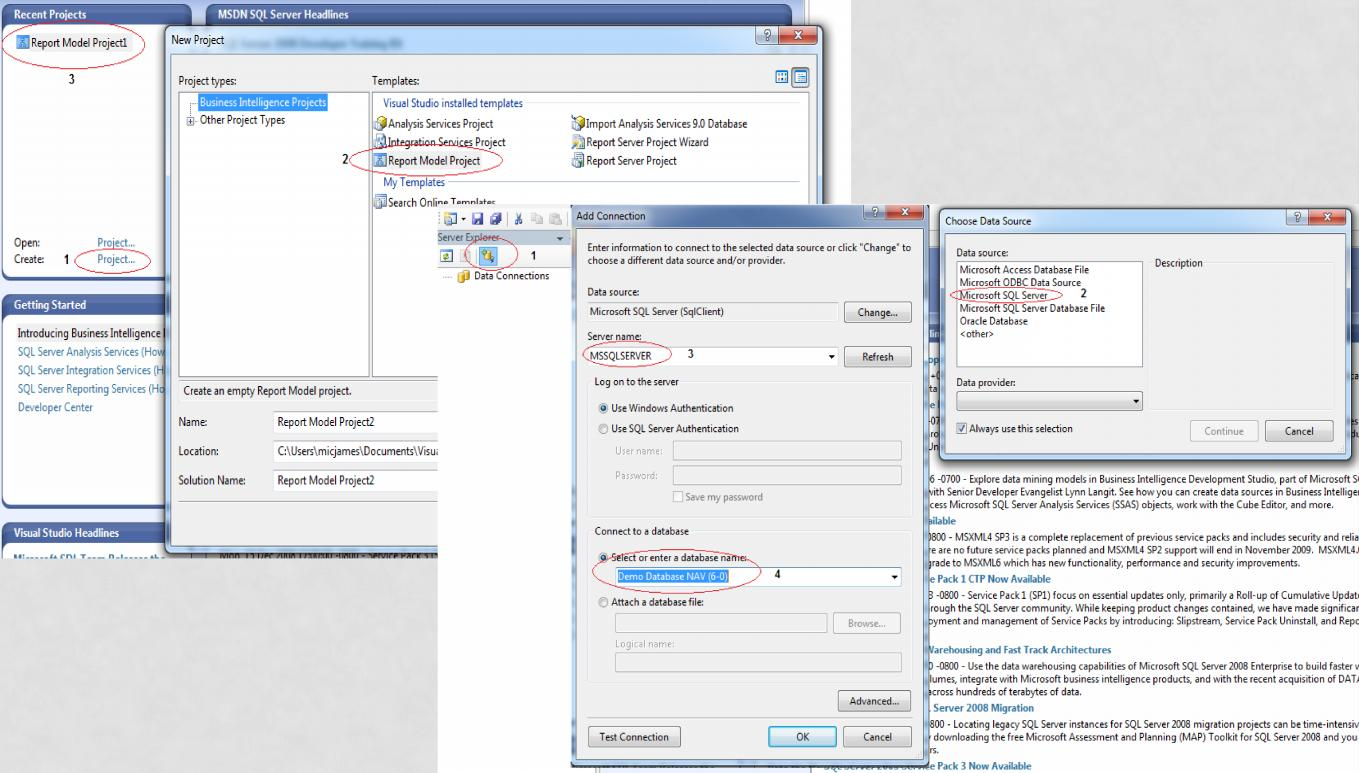Click the Advanced... button
Image resolution: width=1359 pixels, height=773 pixels.
coord(875,701)
